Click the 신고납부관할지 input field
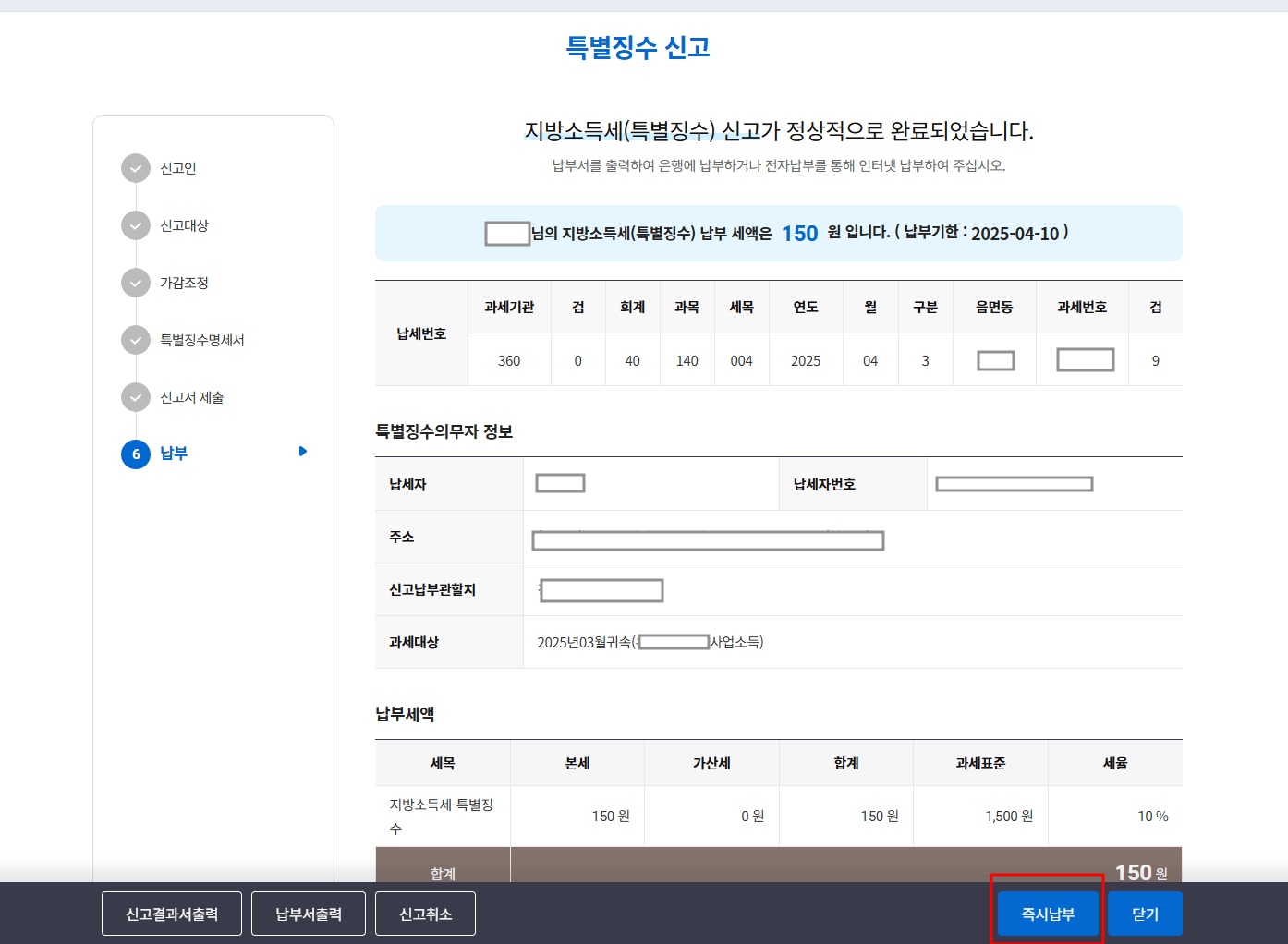The width and height of the screenshot is (1288, 944). coord(601,590)
